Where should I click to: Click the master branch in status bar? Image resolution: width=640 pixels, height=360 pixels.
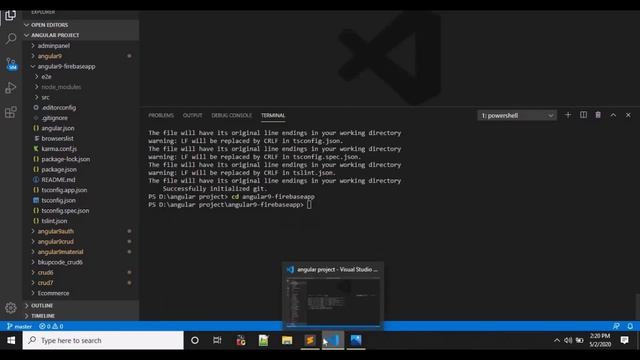19,326
